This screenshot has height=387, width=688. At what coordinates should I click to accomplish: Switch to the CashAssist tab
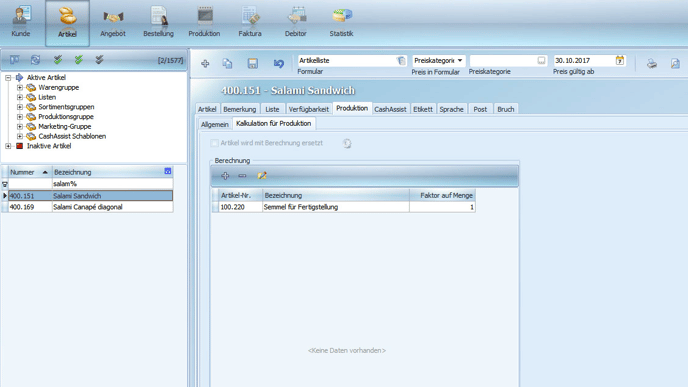click(390, 109)
